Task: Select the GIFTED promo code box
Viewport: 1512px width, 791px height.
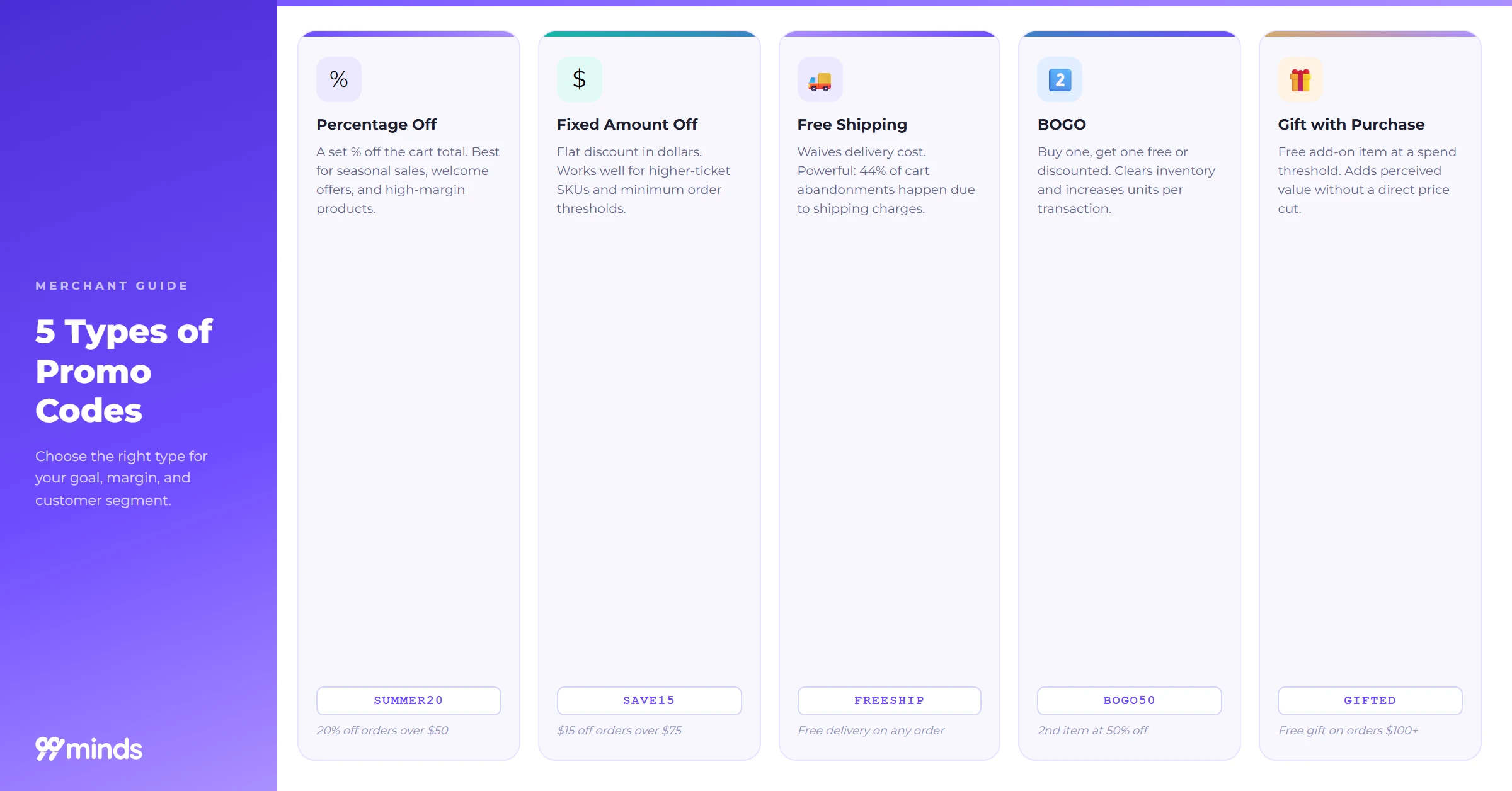Action: point(1370,700)
